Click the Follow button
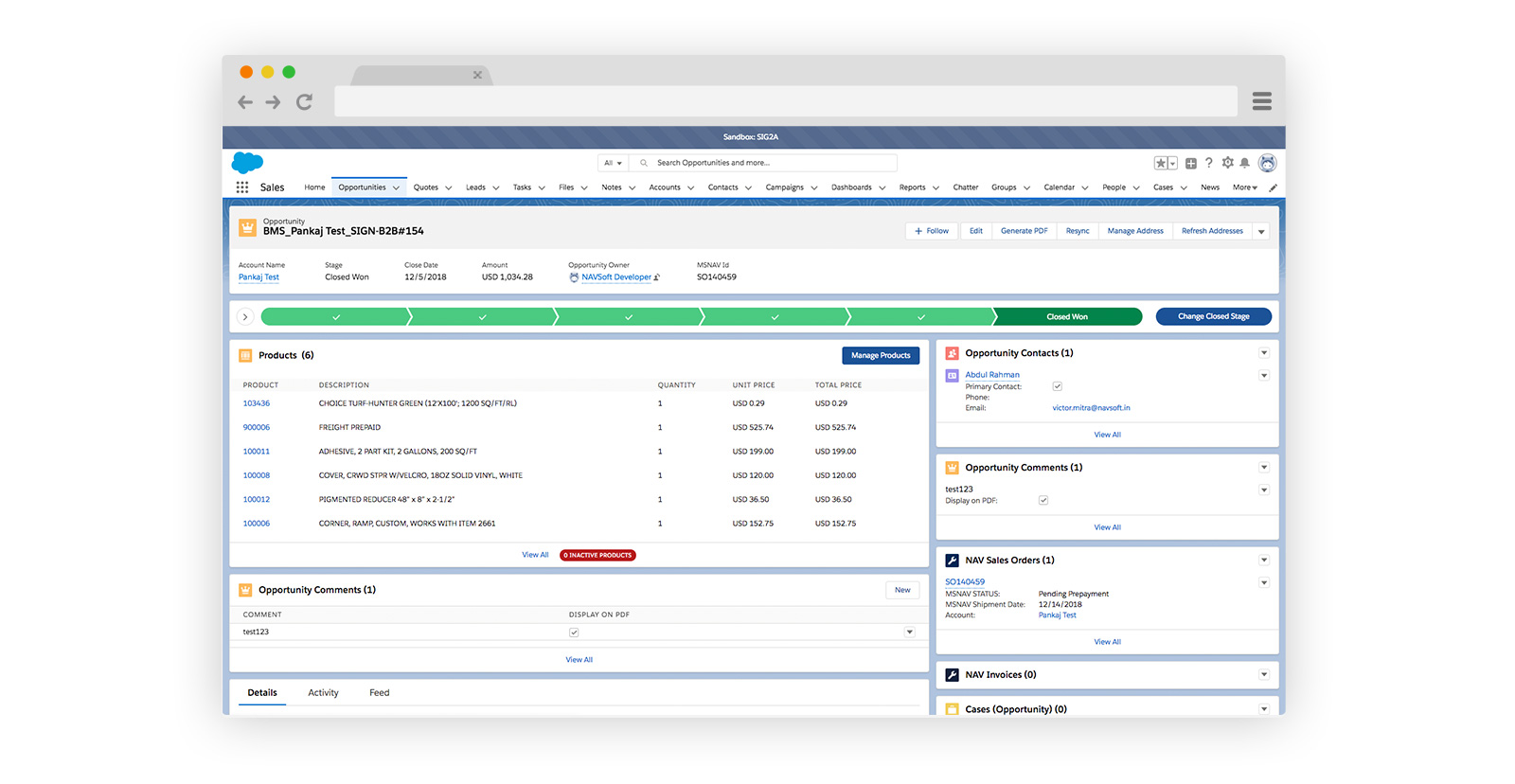This screenshot has width=1515, height=784. (932, 231)
